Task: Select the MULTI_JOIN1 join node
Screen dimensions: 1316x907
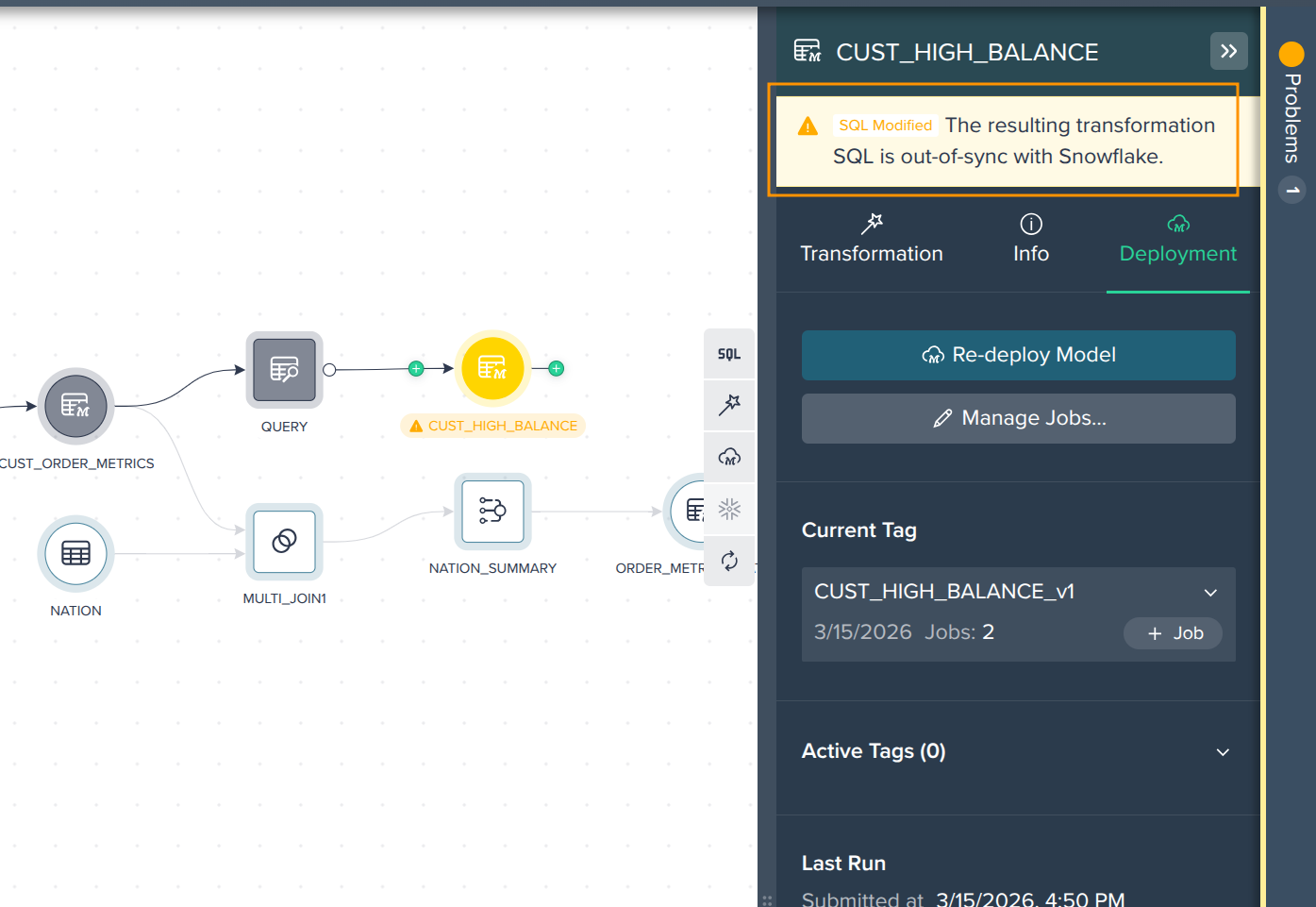Action: coord(284,541)
